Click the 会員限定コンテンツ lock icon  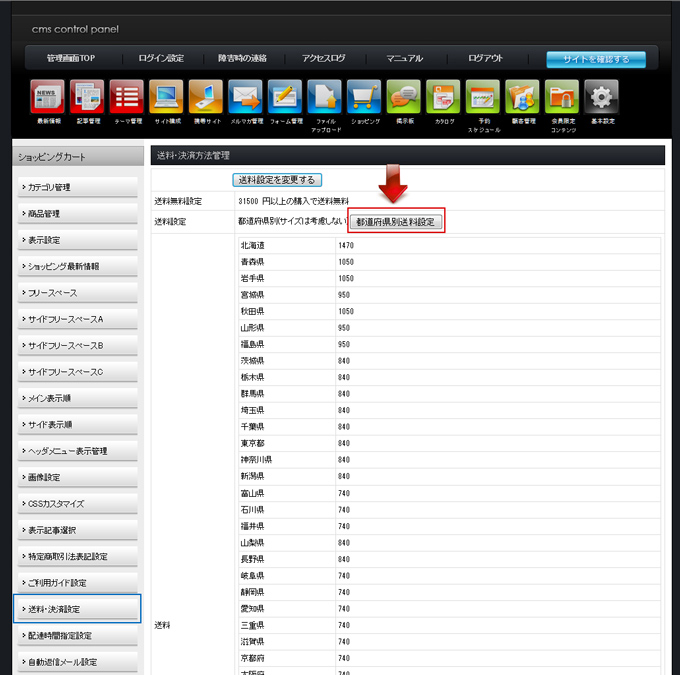pos(562,98)
